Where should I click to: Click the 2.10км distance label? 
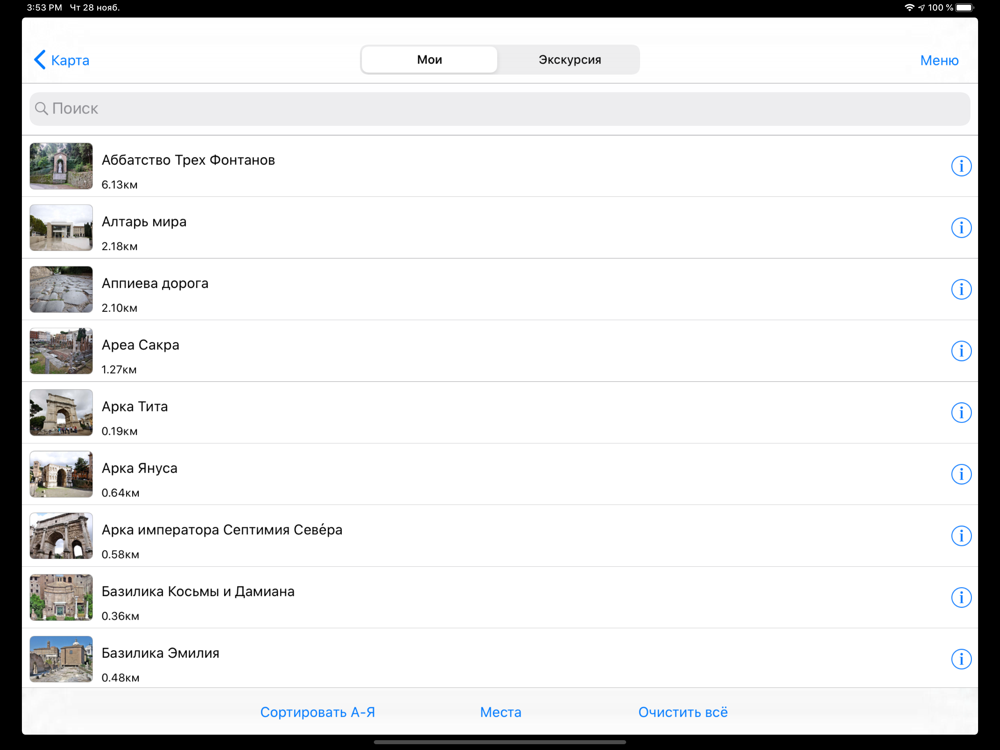[x=119, y=308]
